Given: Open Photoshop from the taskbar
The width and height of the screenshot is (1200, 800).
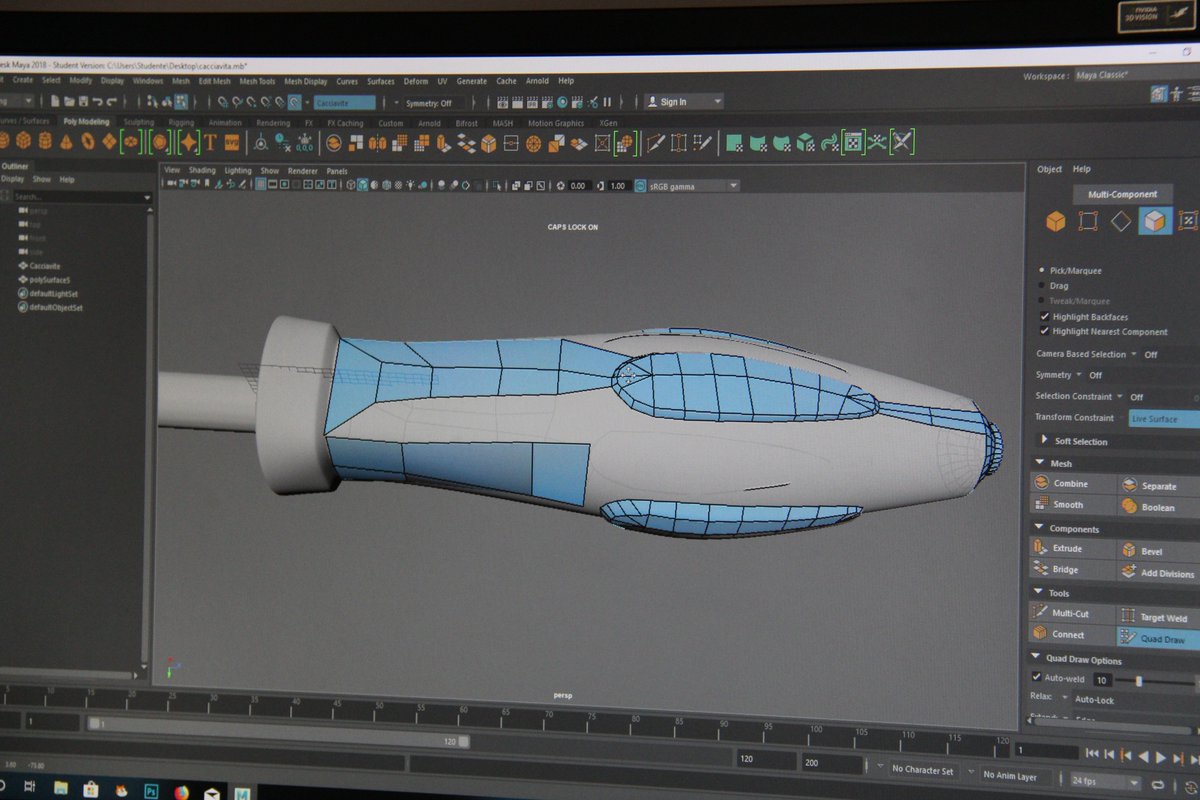Looking at the screenshot, I should (151, 789).
